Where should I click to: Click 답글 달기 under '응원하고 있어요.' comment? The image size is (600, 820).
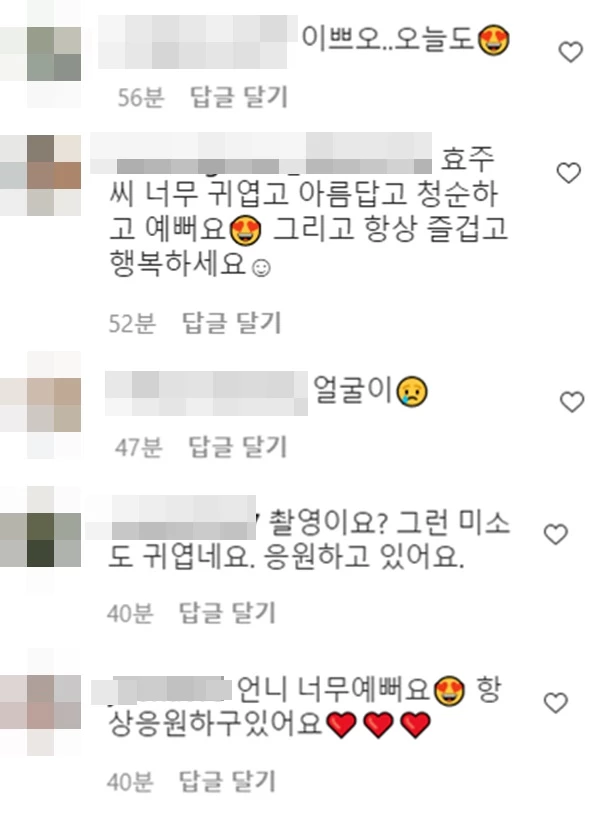[x=227, y=613]
